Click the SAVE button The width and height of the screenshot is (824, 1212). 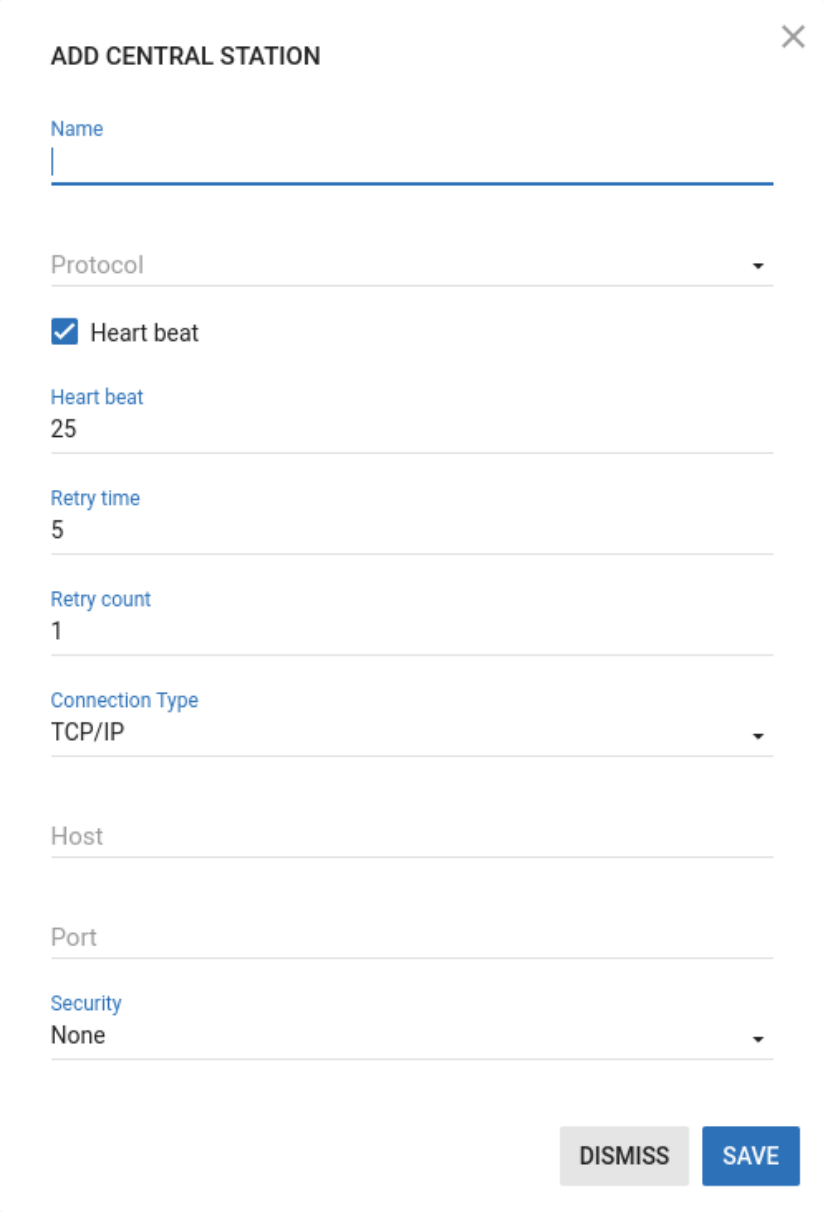(x=751, y=1155)
